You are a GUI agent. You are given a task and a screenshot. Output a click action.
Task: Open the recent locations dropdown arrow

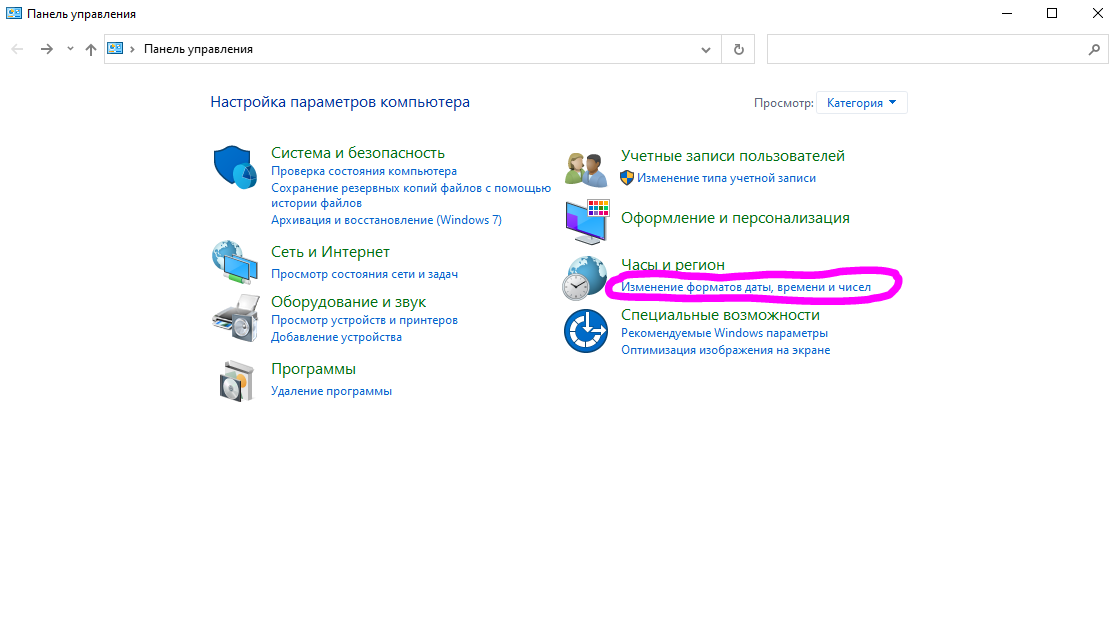pos(70,49)
